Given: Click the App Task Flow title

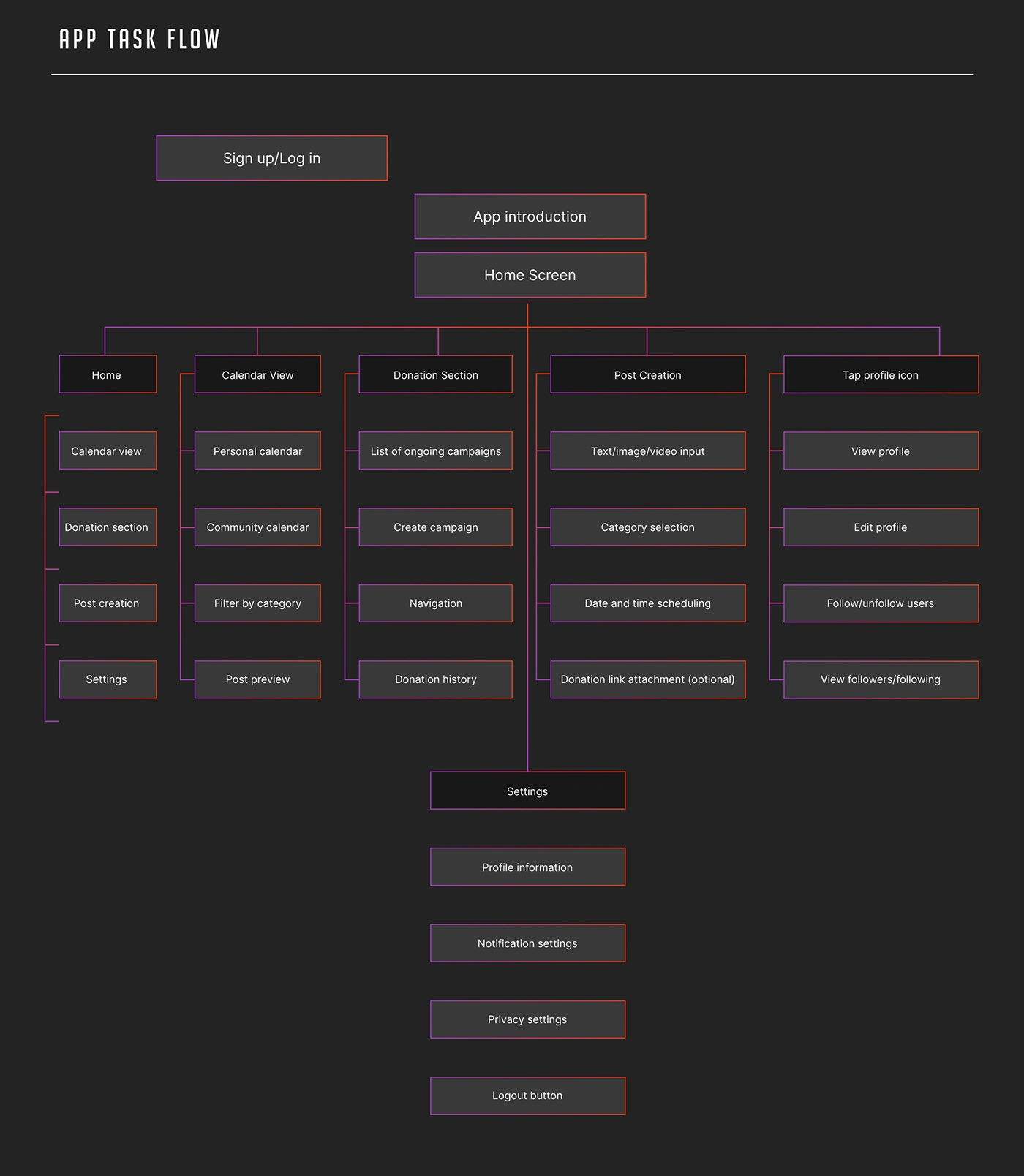Looking at the screenshot, I should [139, 39].
